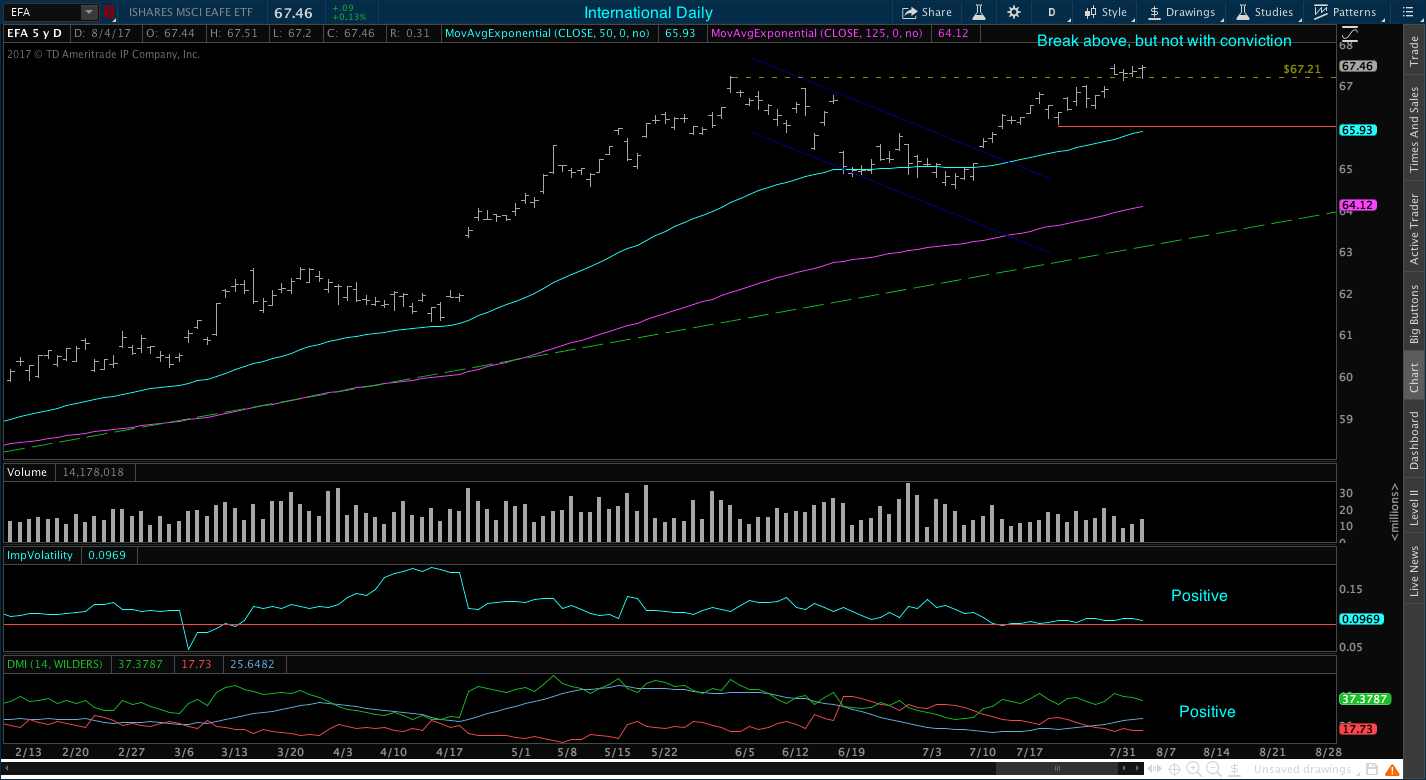Viewport: 1426px width, 780px height.
Task: Click the MovAvgExponential 50 study label
Action: [x=549, y=33]
